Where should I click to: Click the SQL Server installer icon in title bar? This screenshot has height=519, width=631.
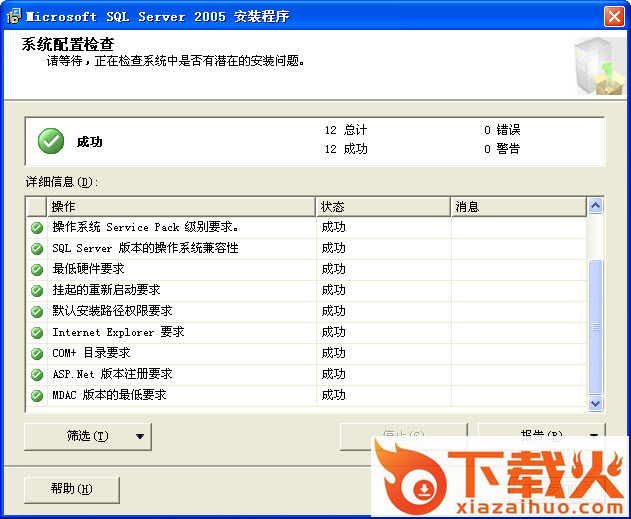tap(13, 16)
